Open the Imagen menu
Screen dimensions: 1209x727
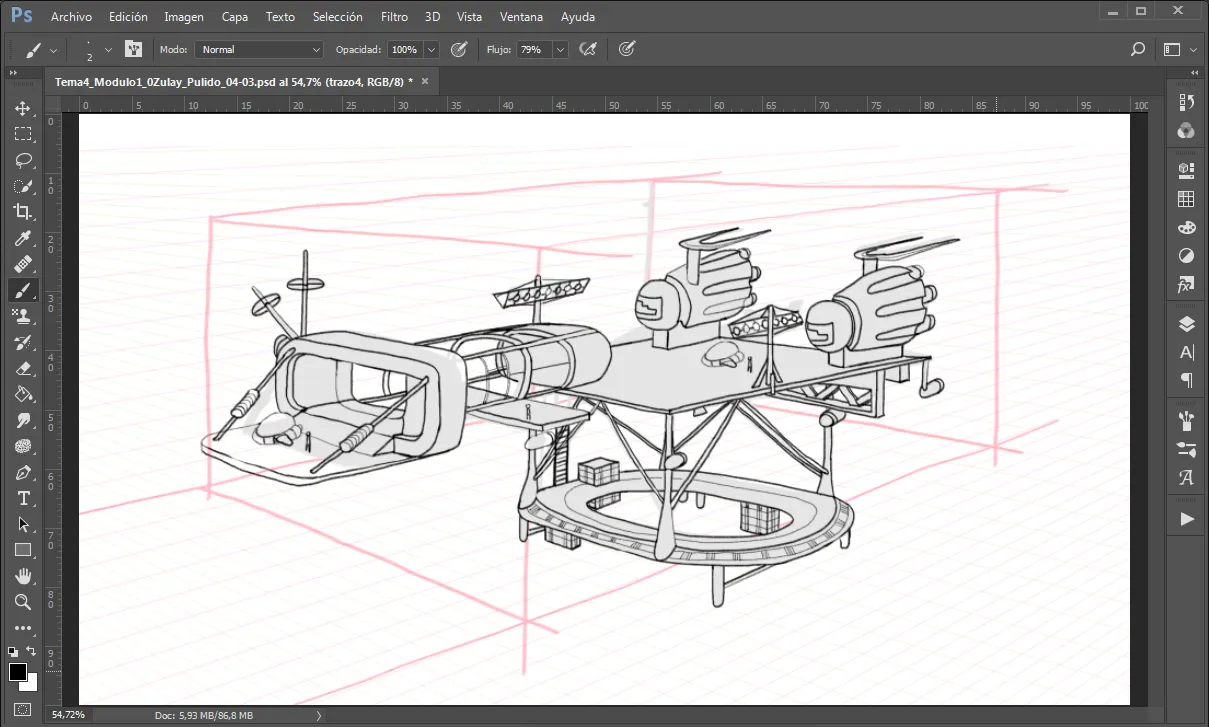(184, 17)
